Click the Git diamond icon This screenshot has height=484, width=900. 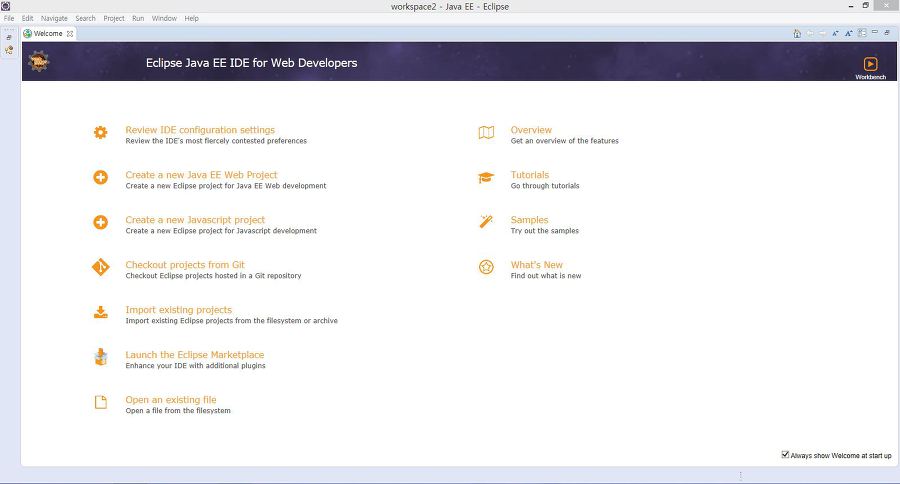pos(100,267)
